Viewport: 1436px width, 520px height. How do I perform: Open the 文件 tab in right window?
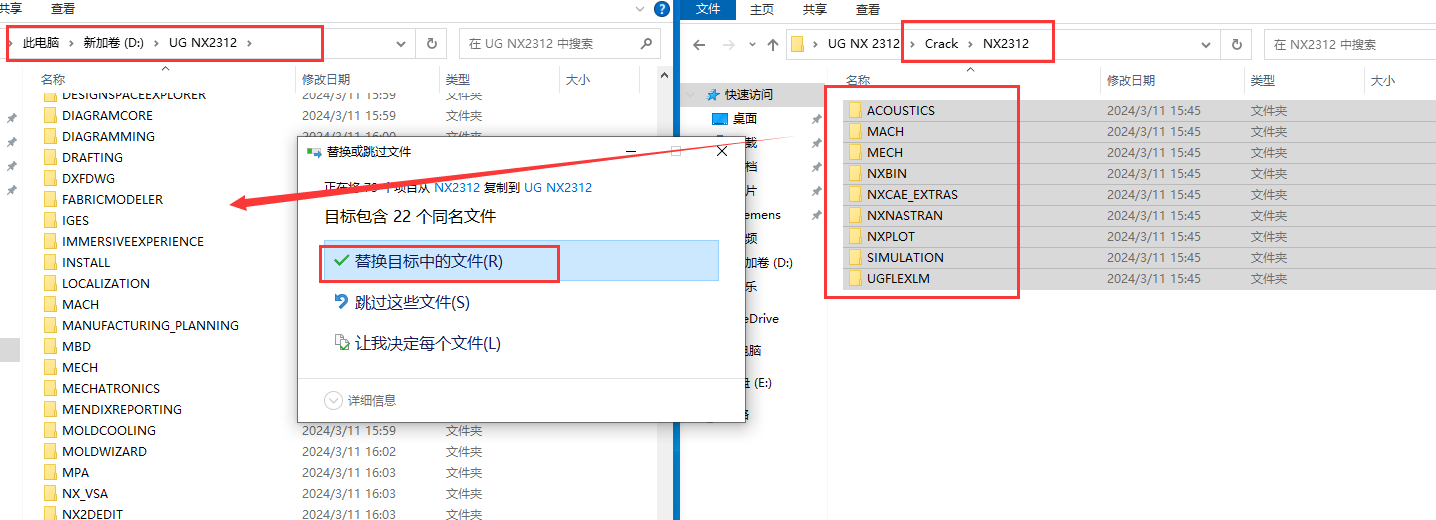tap(708, 9)
